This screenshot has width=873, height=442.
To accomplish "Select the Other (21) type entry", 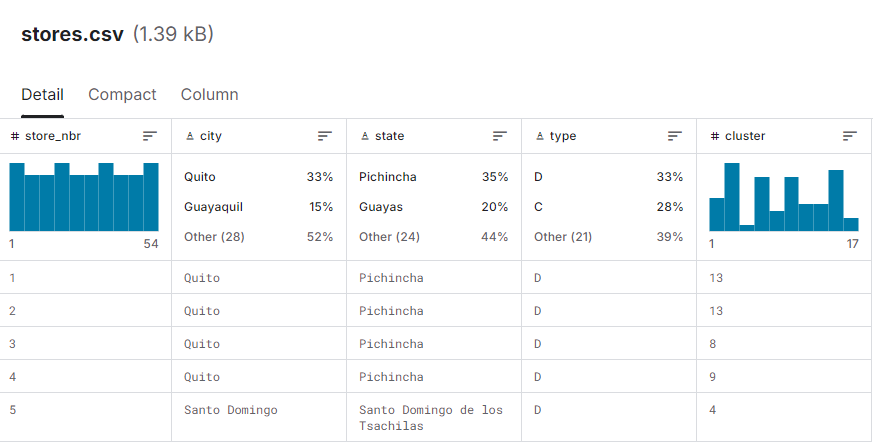I will tap(608, 237).
